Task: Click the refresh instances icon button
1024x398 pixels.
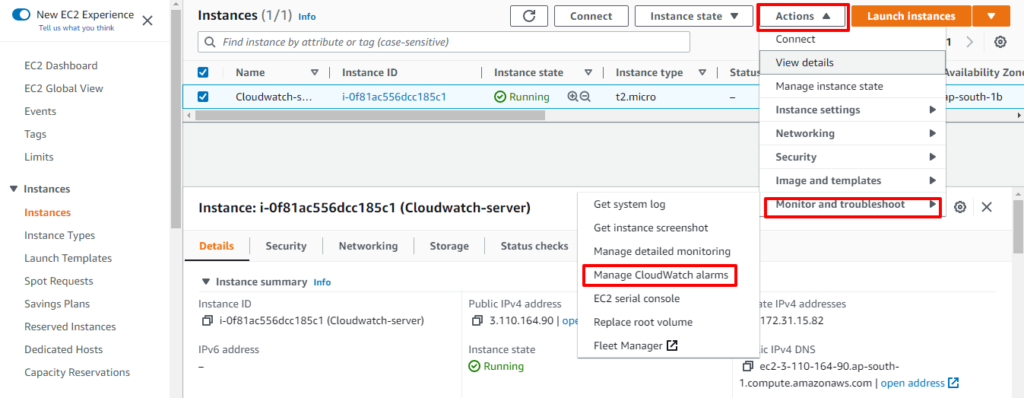Action: pyautogui.click(x=528, y=16)
